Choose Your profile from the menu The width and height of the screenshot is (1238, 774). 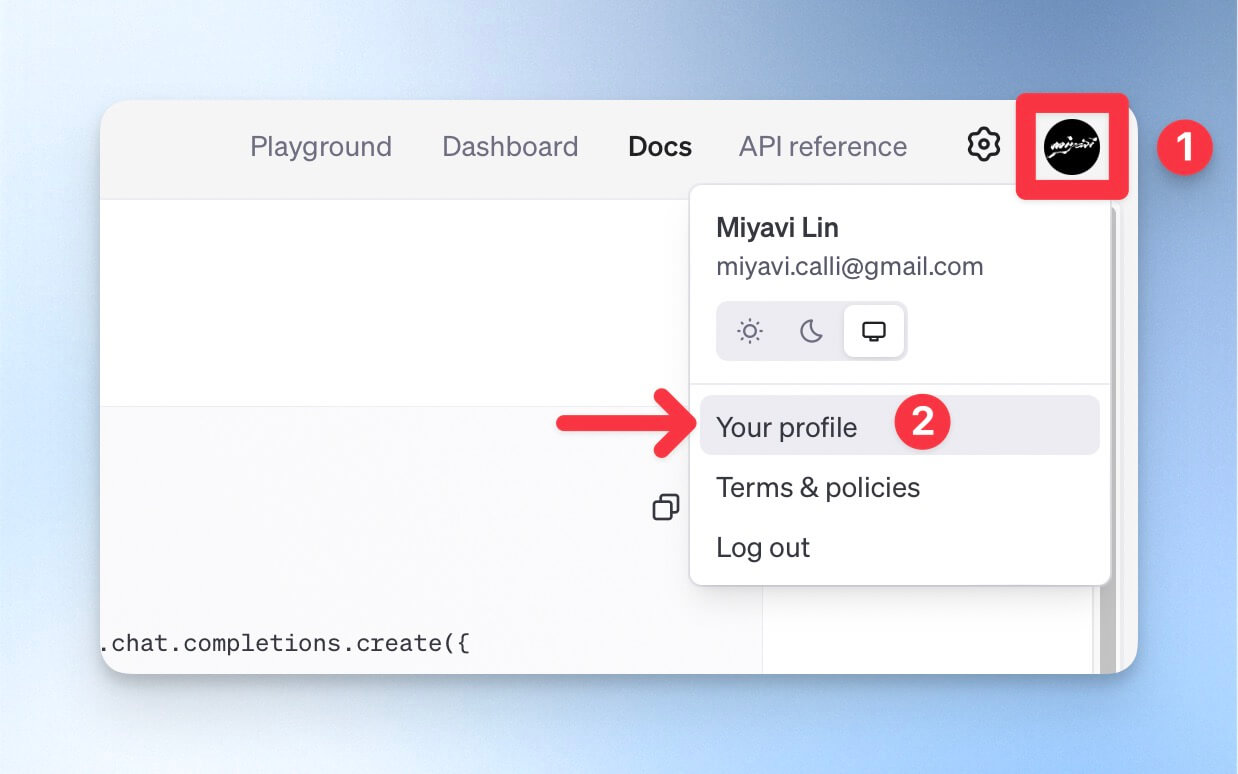[899, 426]
